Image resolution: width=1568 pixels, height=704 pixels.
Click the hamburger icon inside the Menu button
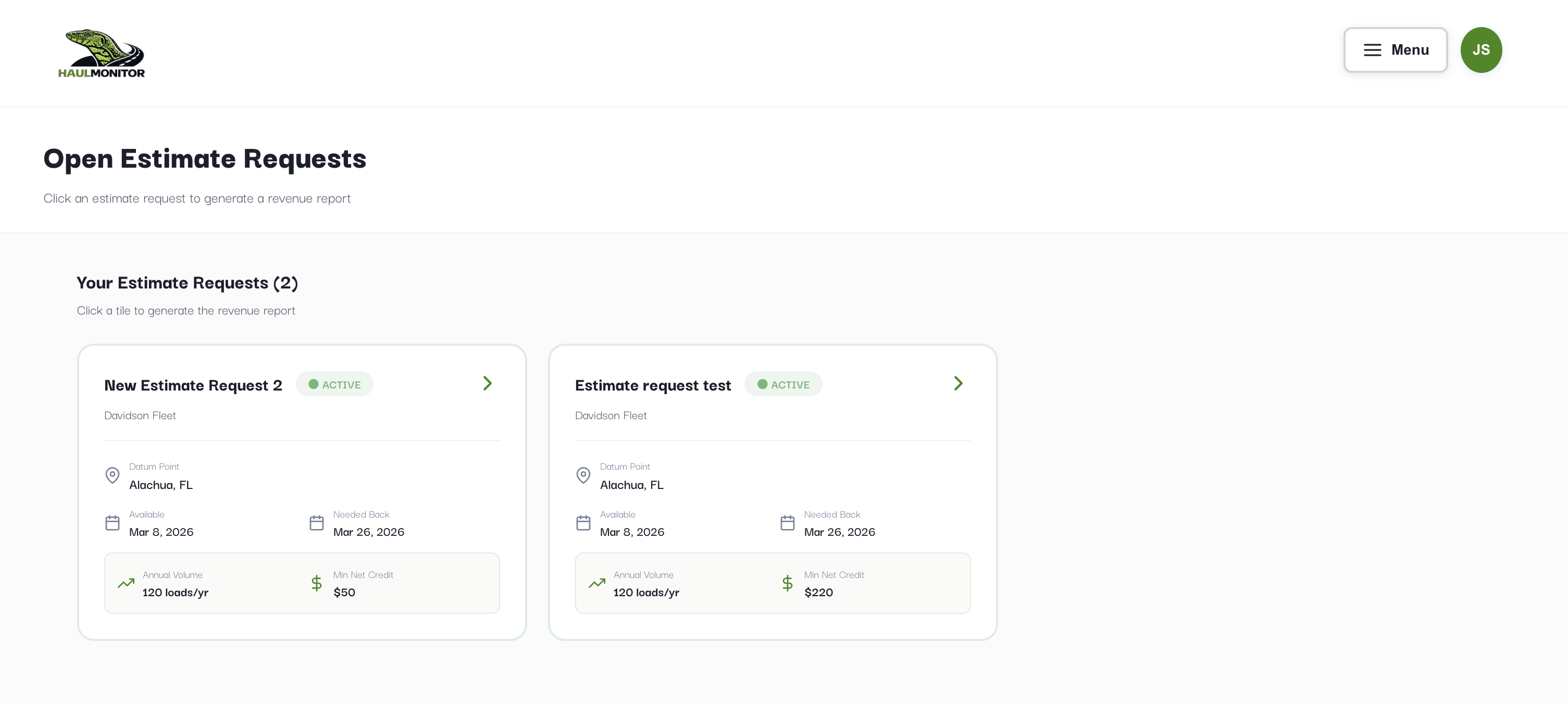(1373, 50)
